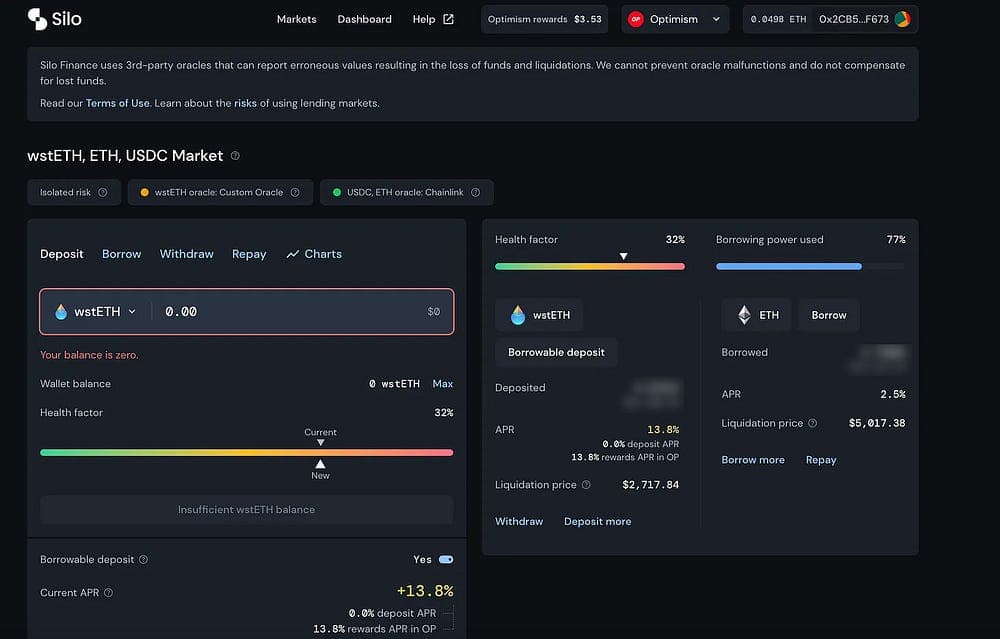Open the risks link in the warning
The height and width of the screenshot is (639, 1000).
point(246,103)
